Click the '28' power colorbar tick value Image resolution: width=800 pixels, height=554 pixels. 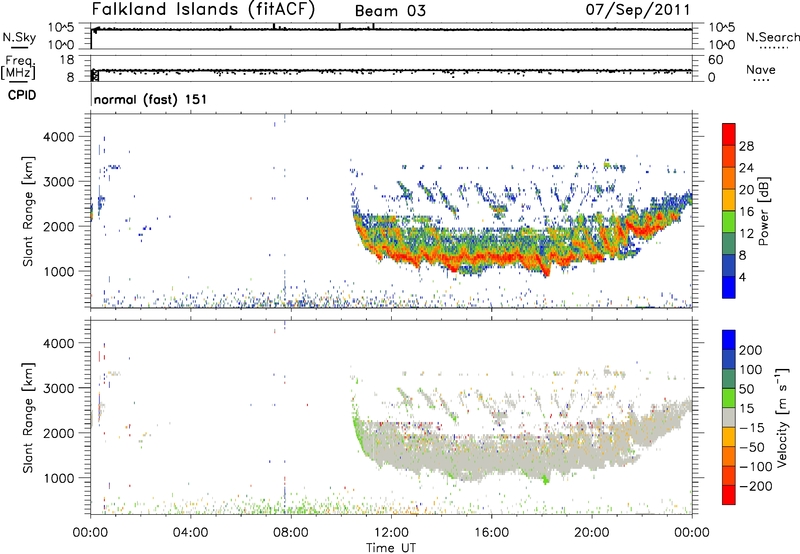click(x=746, y=146)
